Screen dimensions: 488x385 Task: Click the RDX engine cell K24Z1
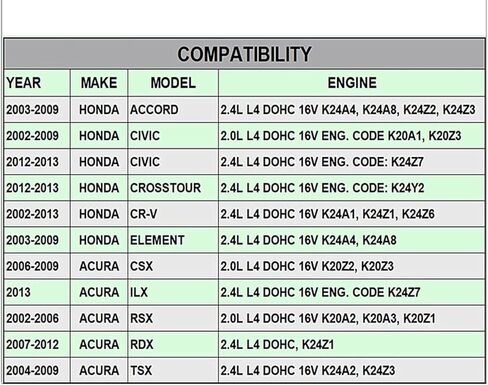[352, 344]
